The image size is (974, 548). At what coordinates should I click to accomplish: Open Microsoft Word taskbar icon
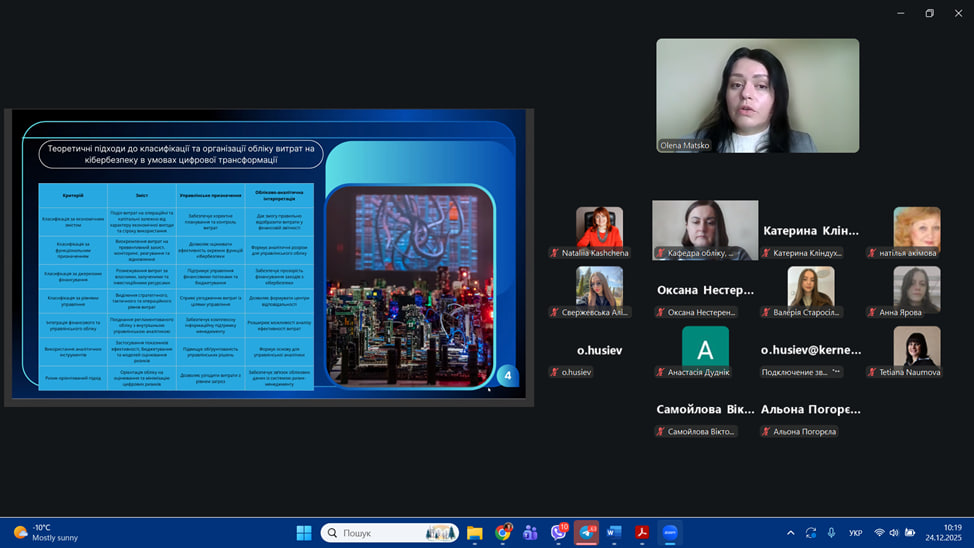click(x=614, y=533)
